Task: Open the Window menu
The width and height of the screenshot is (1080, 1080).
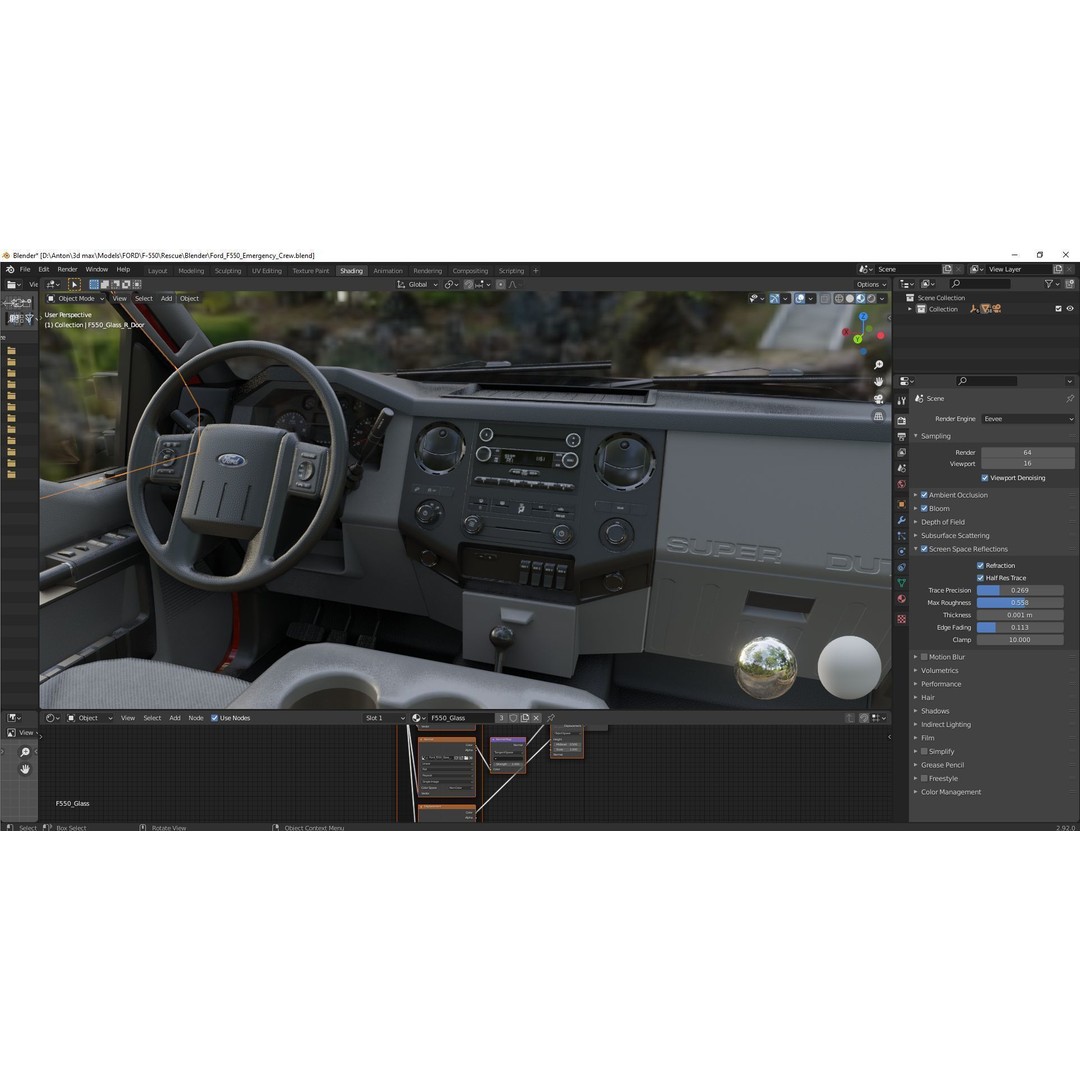Action: point(96,269)
